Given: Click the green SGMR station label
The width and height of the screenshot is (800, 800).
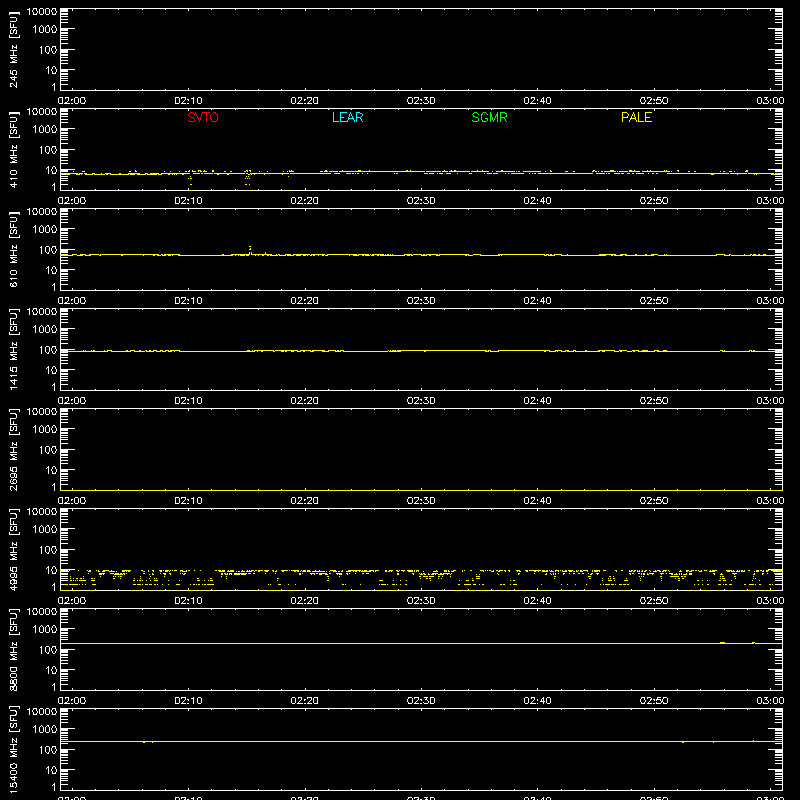Looking at the screenshot, I should pos(489,117).
